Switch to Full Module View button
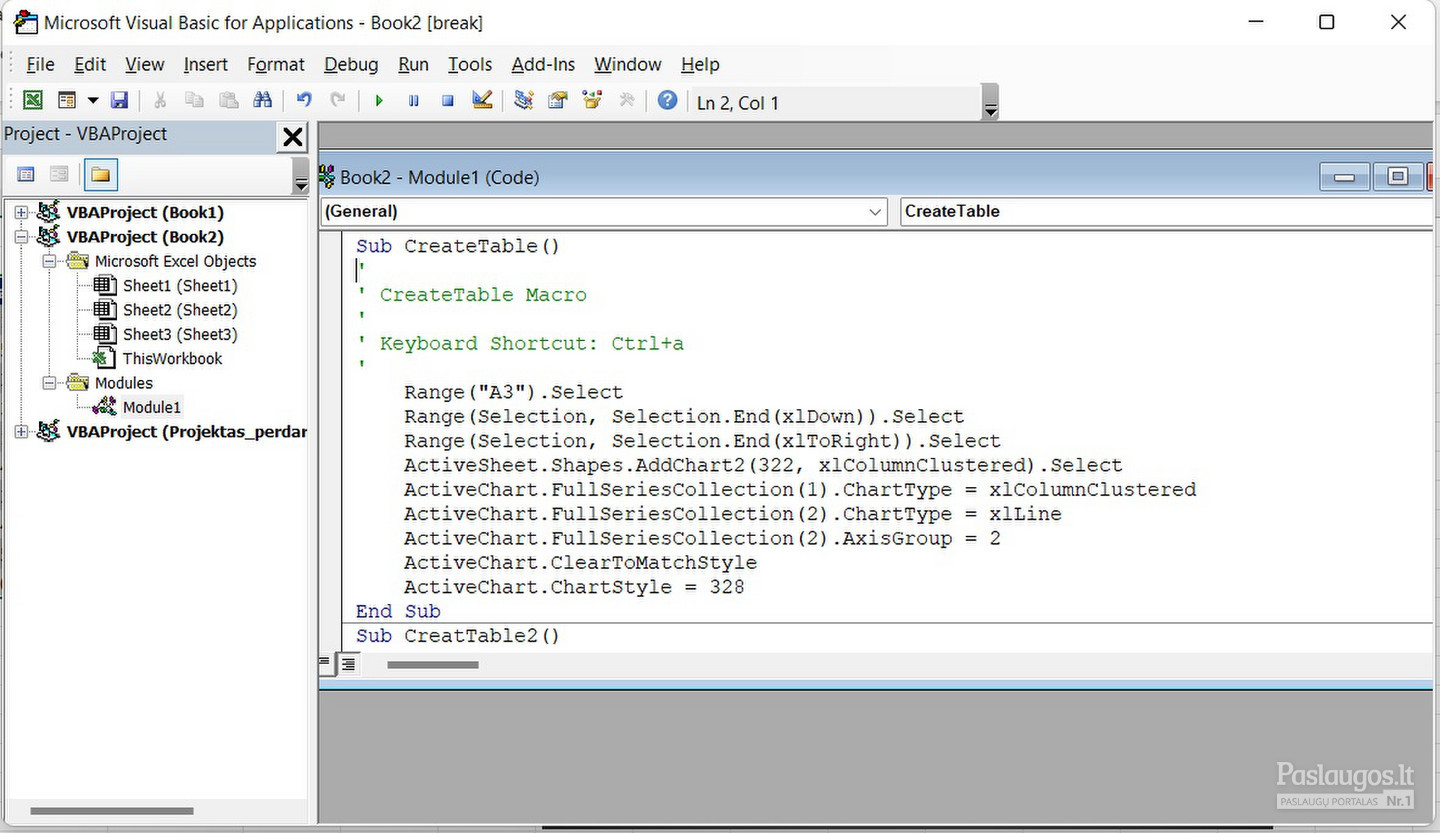Viewport: 1440px width, 833px height. point(347,663)
